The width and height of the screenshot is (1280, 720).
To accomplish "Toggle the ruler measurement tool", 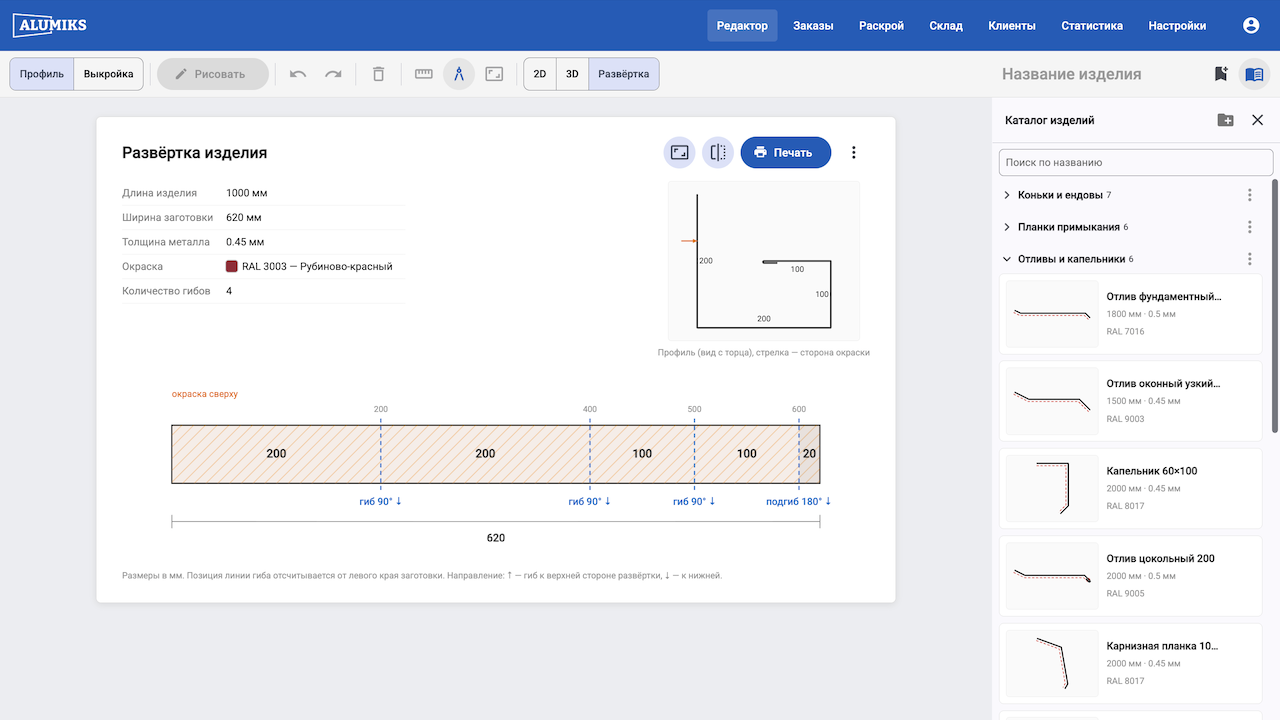I will pos(424,74).
